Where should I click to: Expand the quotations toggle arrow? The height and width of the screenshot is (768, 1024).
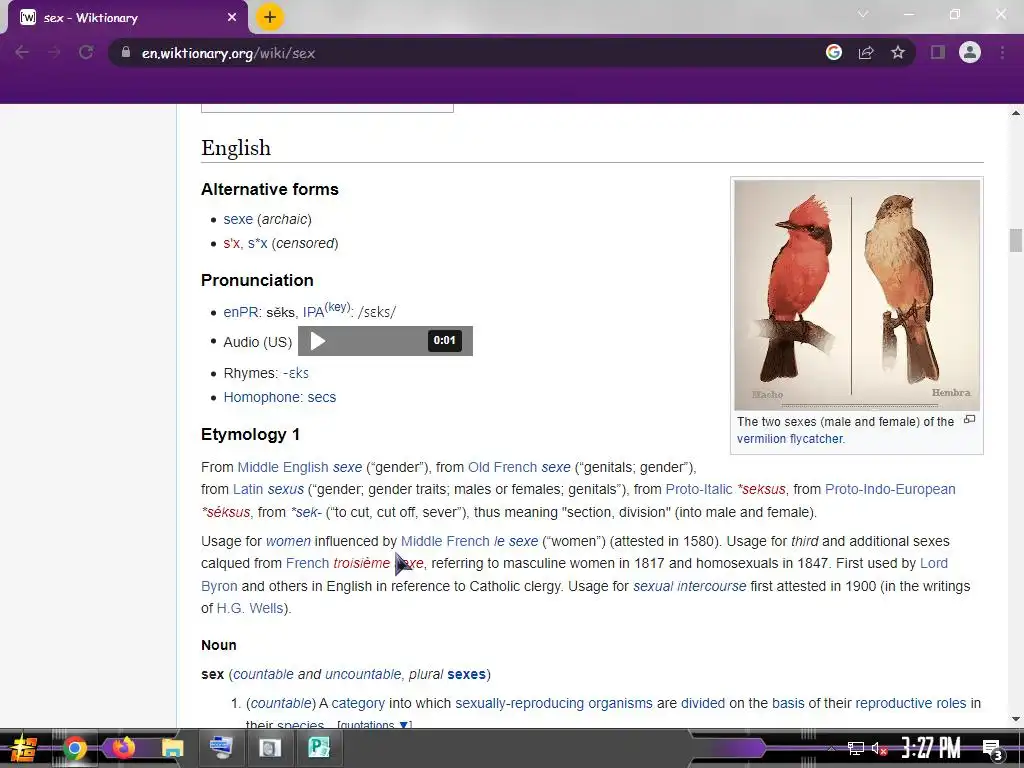click(404, 724)
